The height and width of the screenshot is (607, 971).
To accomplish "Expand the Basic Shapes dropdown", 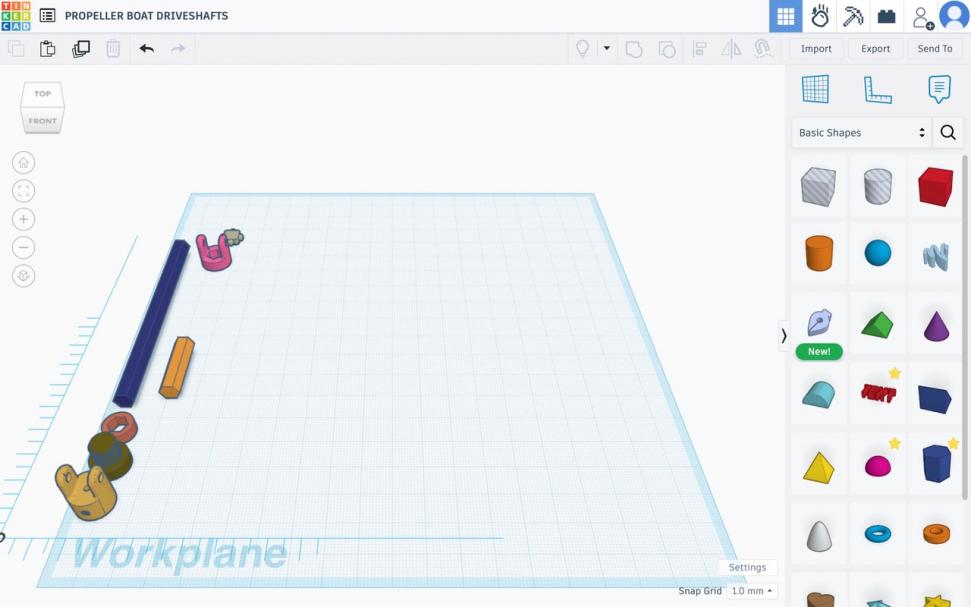I will tap(862, 133).
